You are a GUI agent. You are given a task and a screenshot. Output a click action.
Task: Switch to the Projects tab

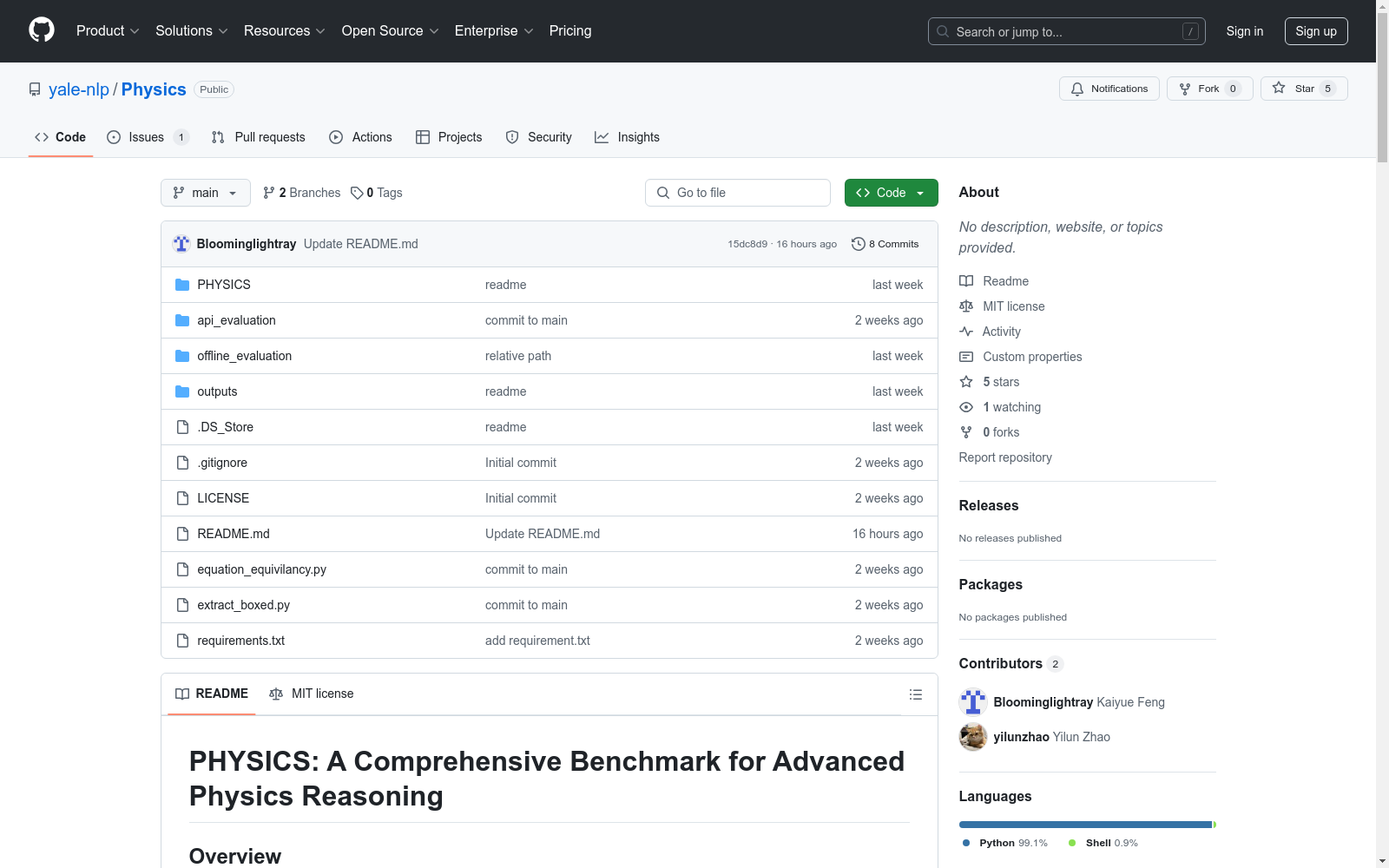[449, 137]
